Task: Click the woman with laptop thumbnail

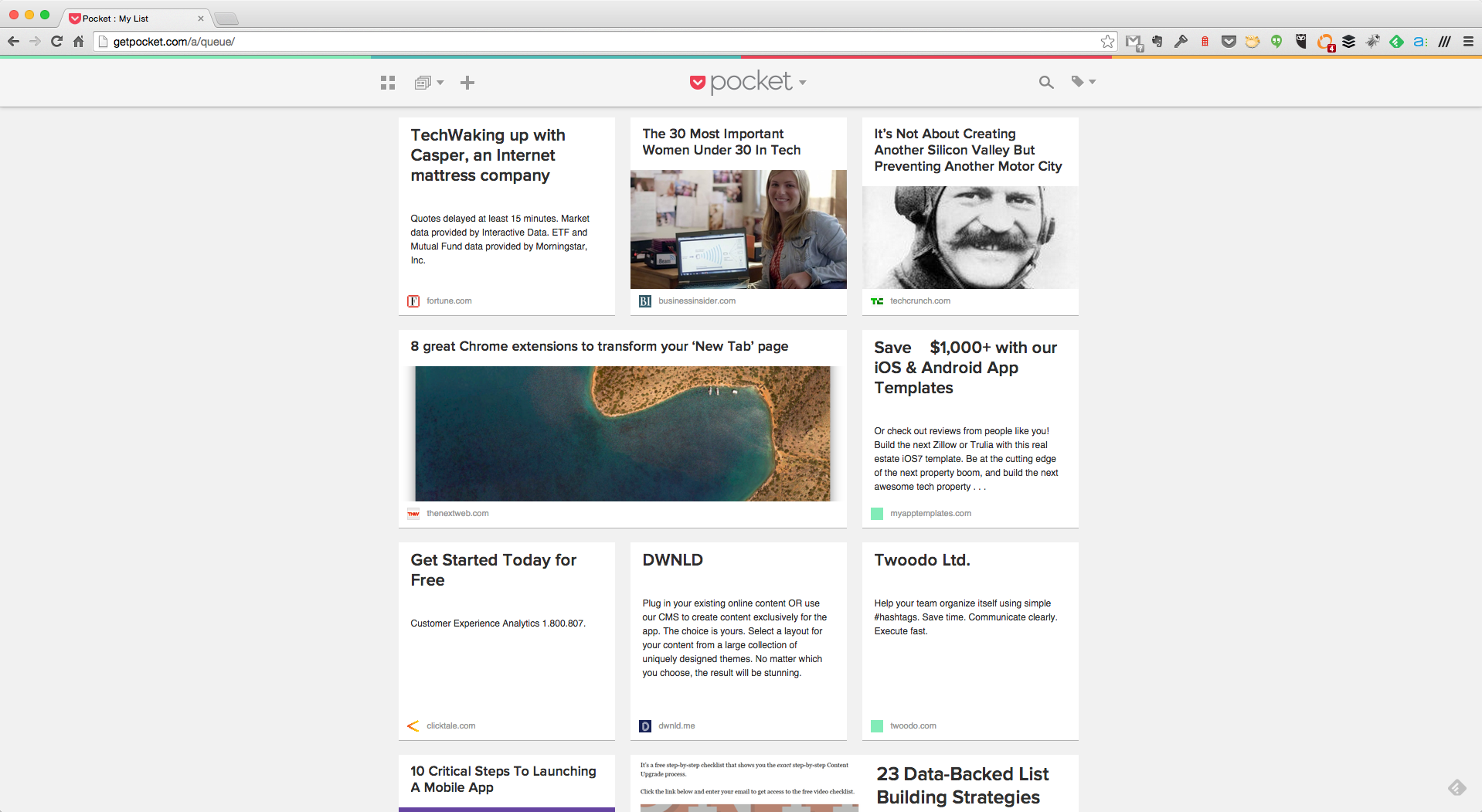Action: click(x=739, y=229)
